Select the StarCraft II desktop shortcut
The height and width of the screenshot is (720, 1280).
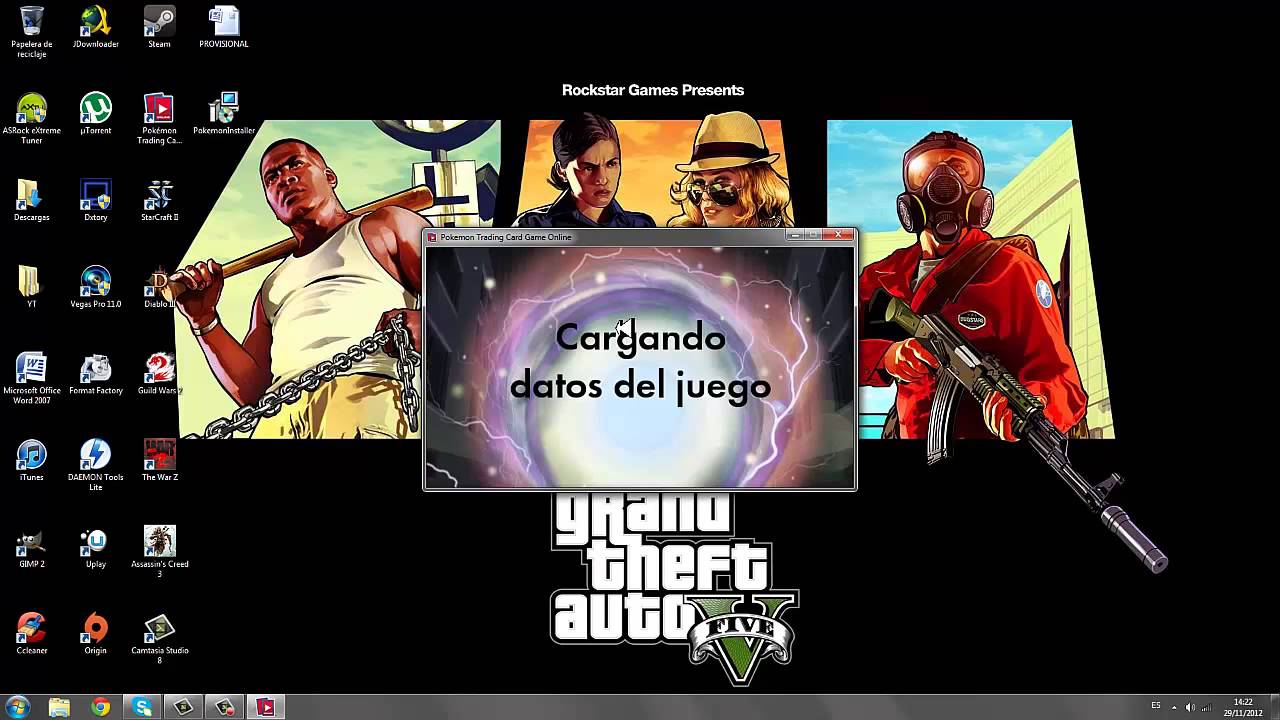159,200
